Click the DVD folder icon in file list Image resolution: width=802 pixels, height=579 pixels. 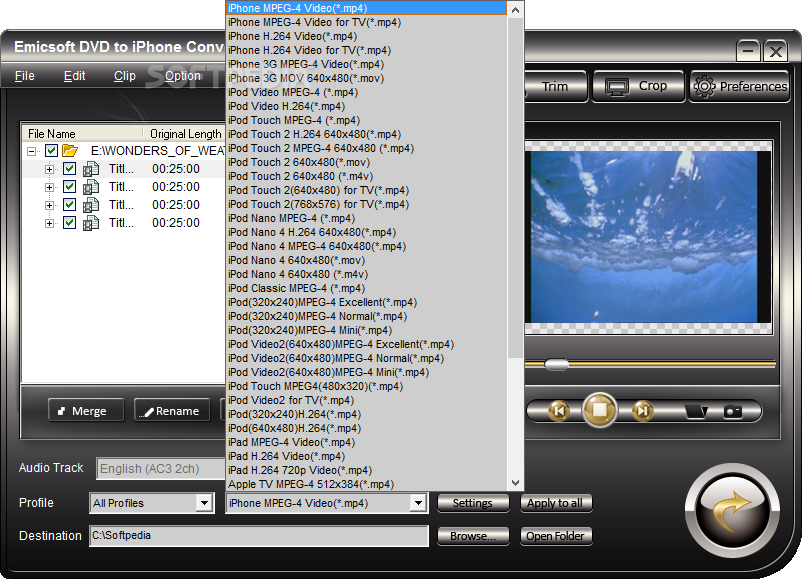point(70,150)
